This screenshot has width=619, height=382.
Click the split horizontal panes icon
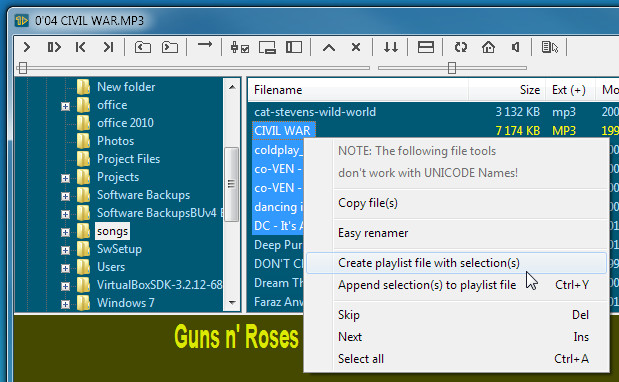pos(426,47)
